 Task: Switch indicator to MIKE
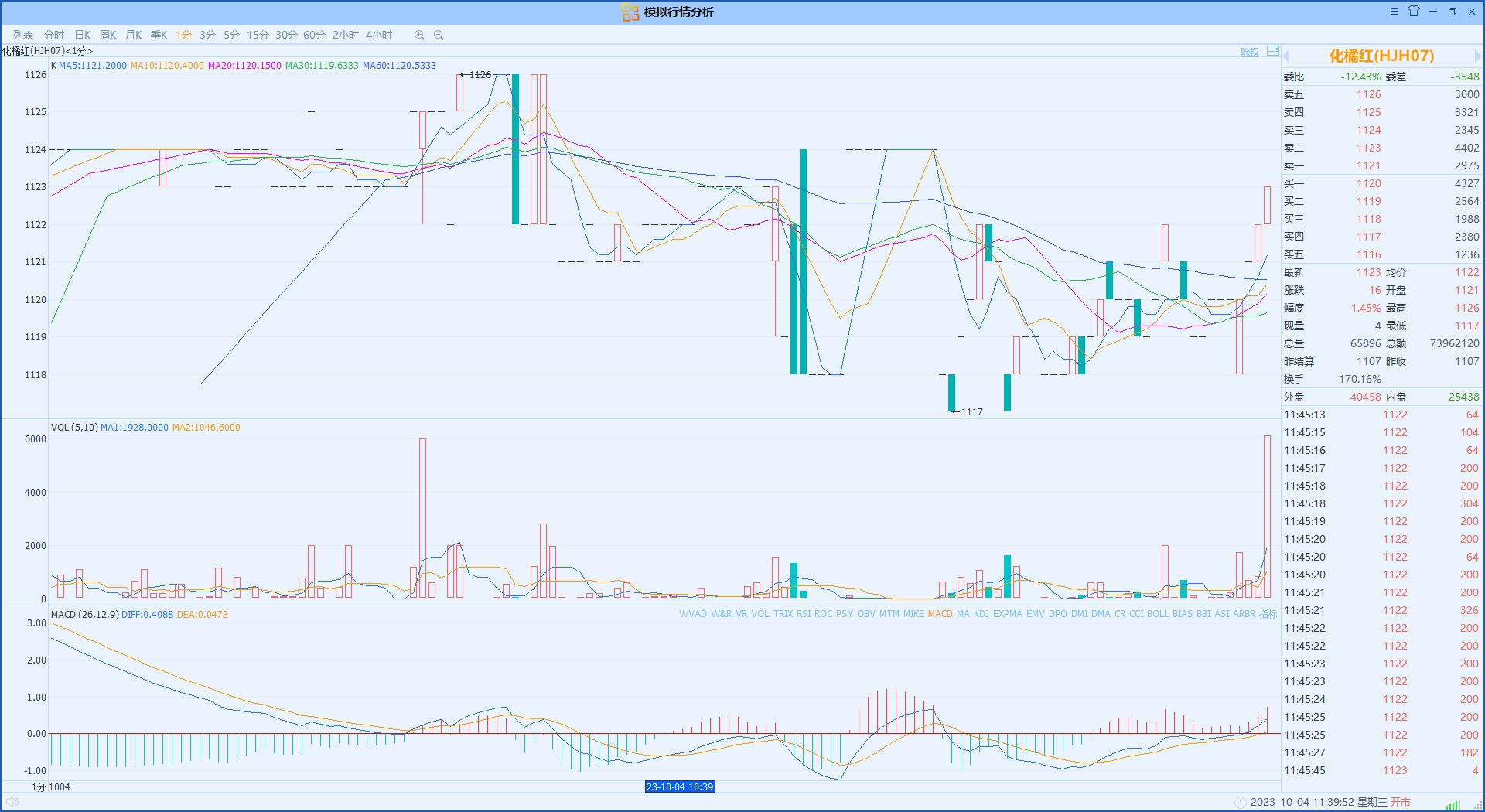913,614
